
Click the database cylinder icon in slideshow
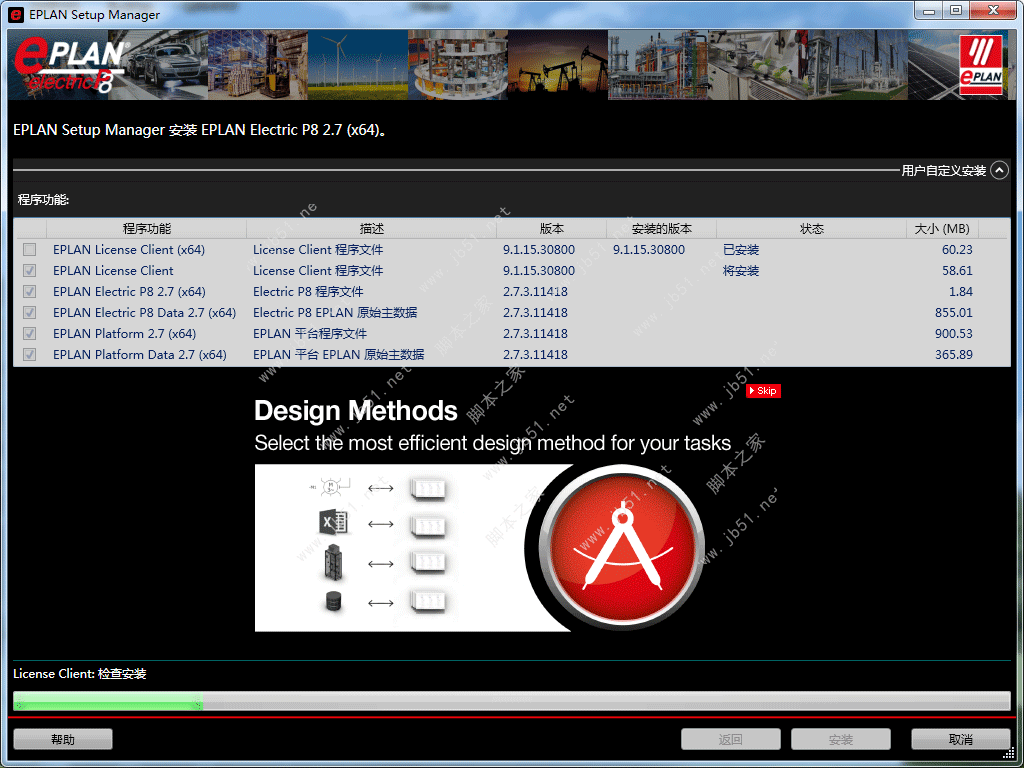coord(333,601)
